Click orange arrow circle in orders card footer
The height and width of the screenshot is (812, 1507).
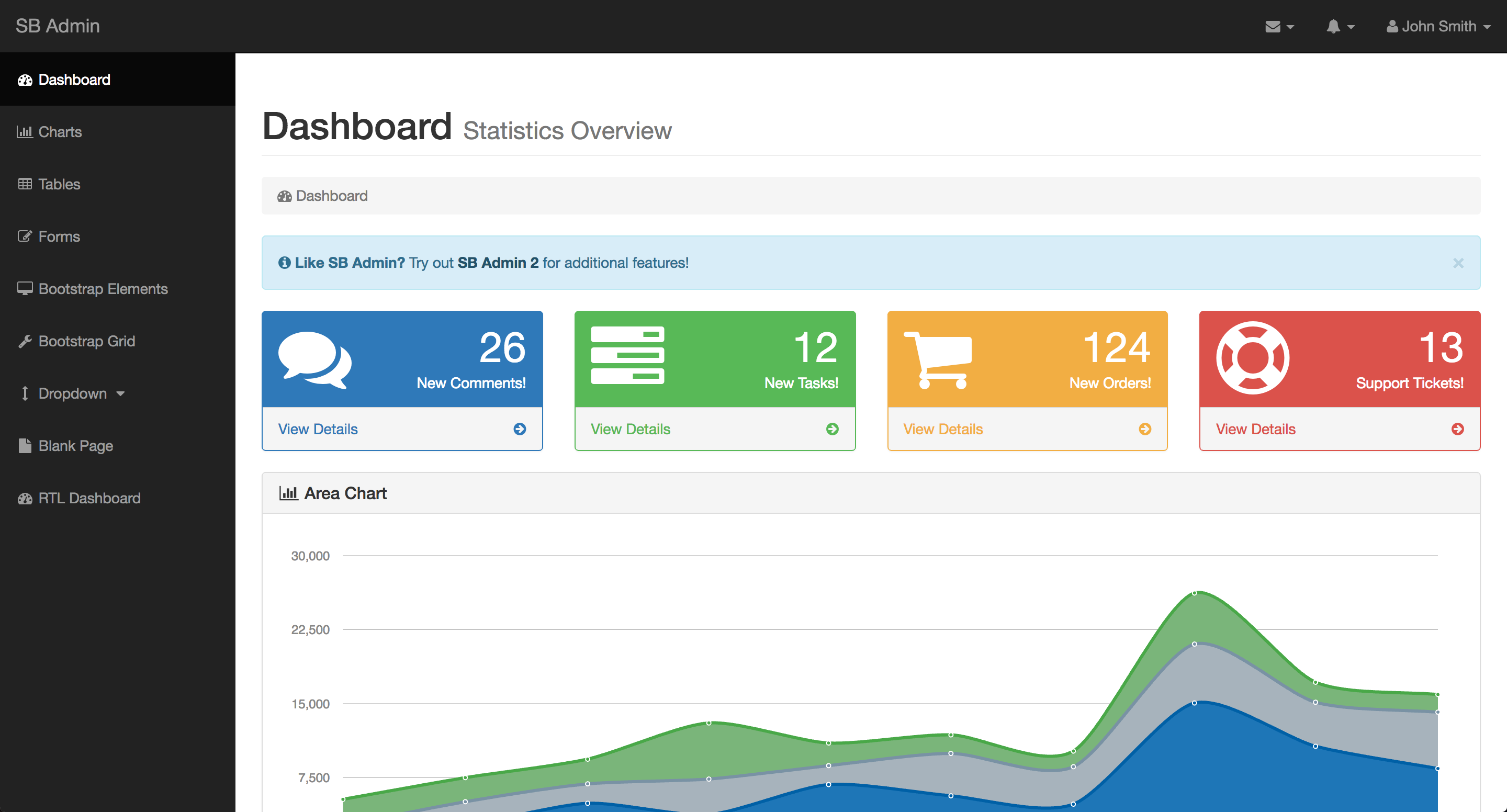[1145, 429]
